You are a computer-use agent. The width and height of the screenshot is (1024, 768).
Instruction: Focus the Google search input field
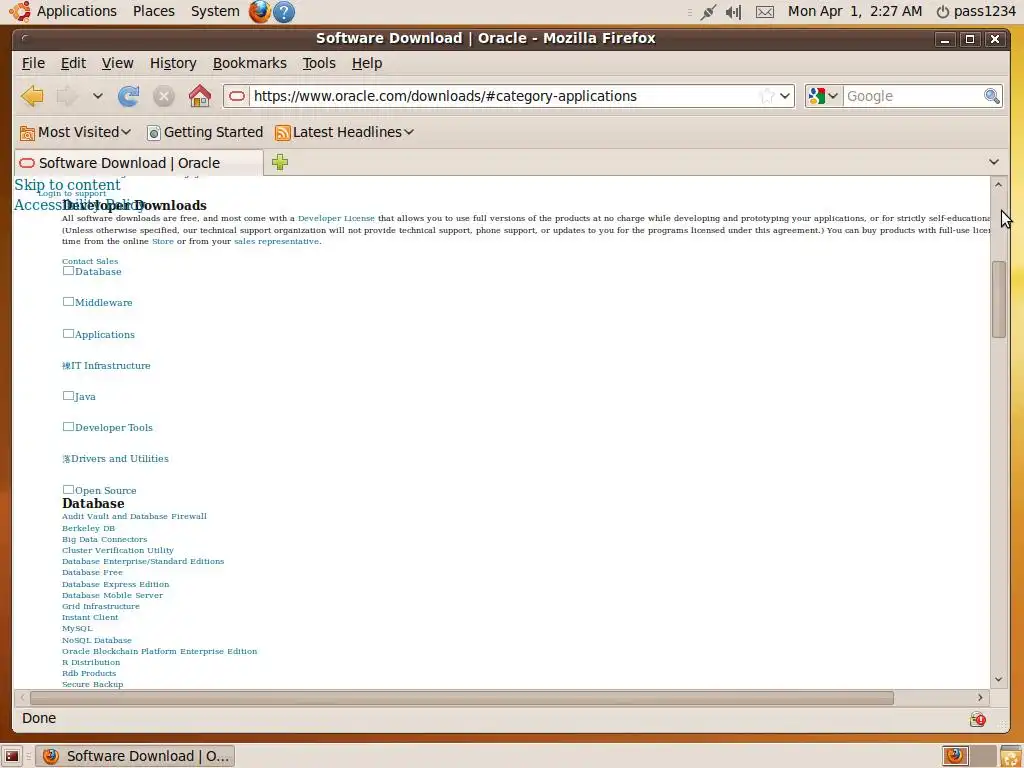912,96
